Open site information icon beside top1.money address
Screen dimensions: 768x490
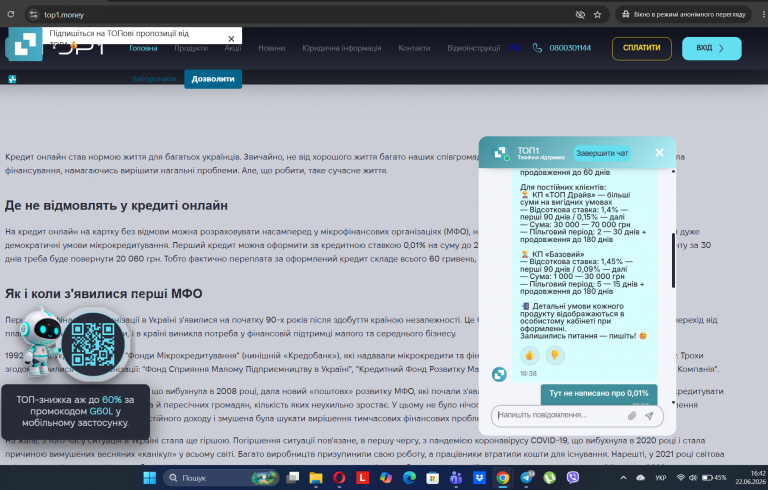coord(33,15)
